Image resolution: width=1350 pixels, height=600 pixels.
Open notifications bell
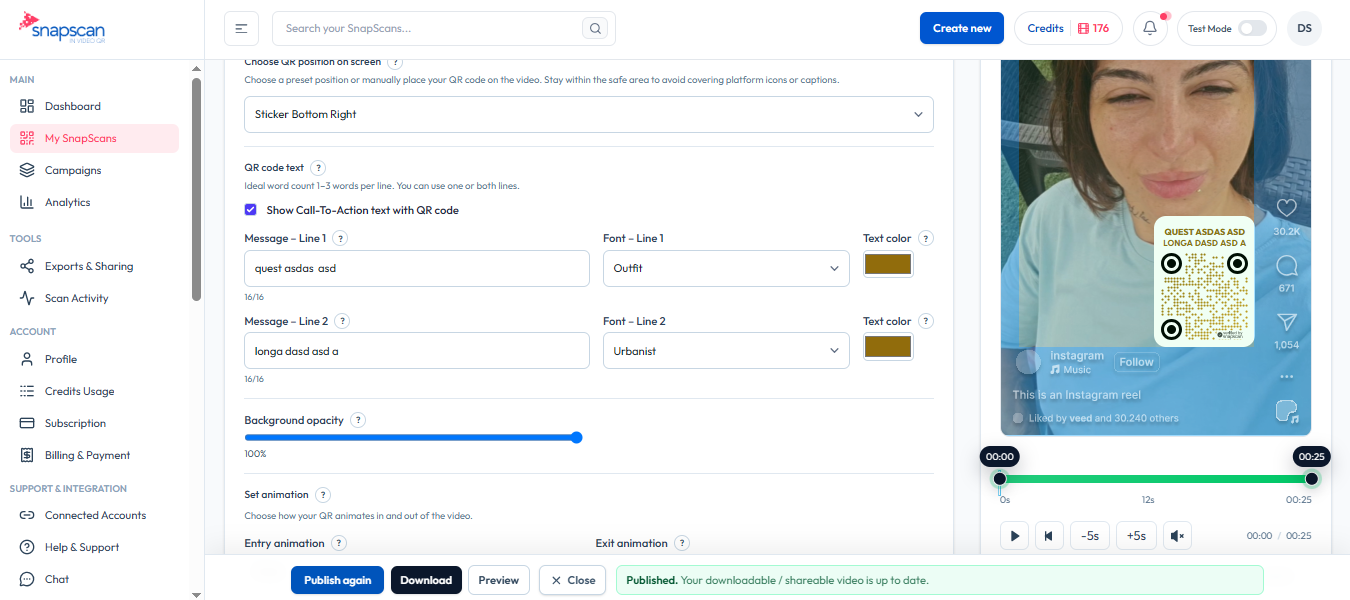(1150, 28)
